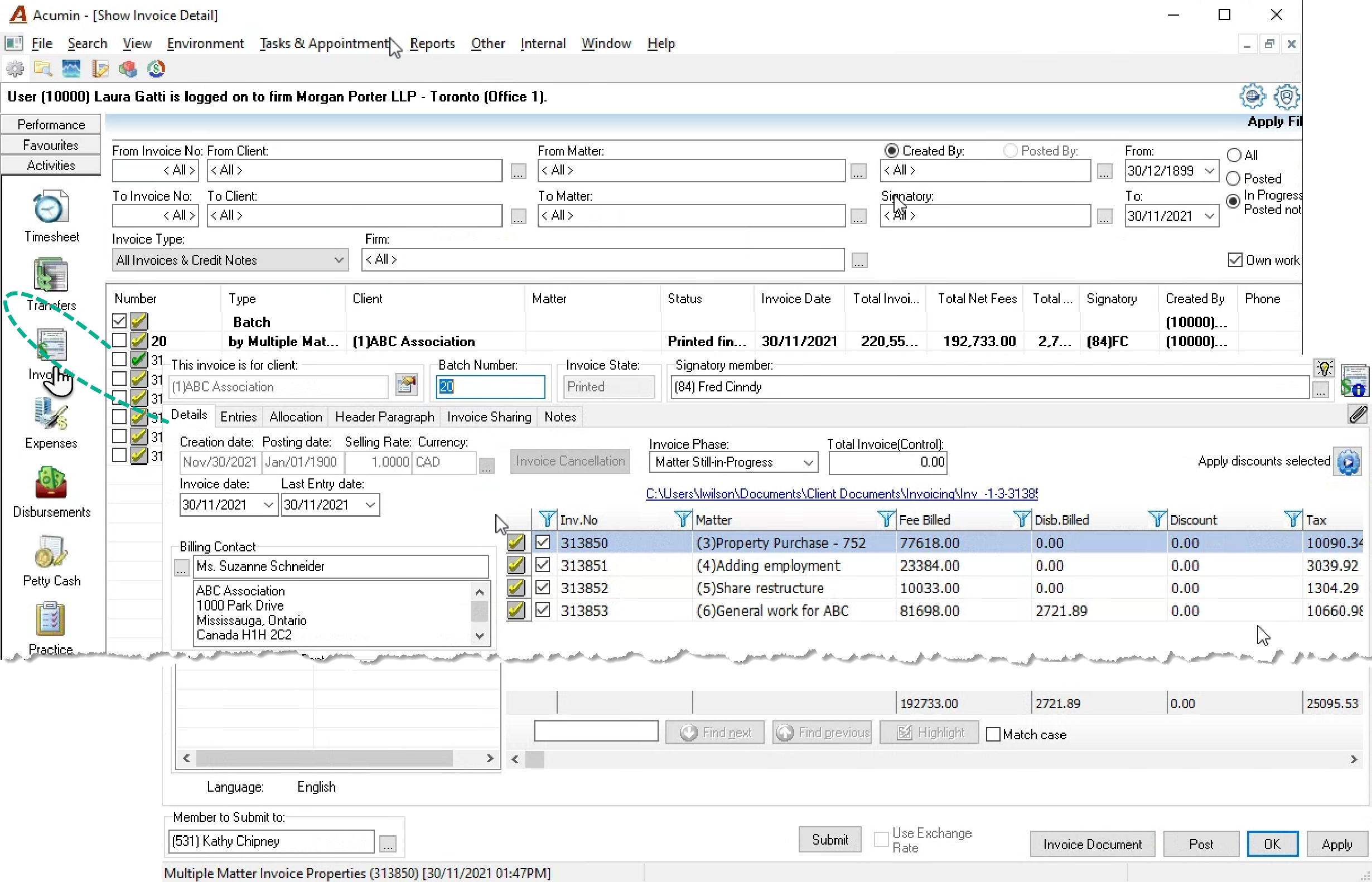
Task: Open the Expenses sidebar icon
Action: click(51, 414)
